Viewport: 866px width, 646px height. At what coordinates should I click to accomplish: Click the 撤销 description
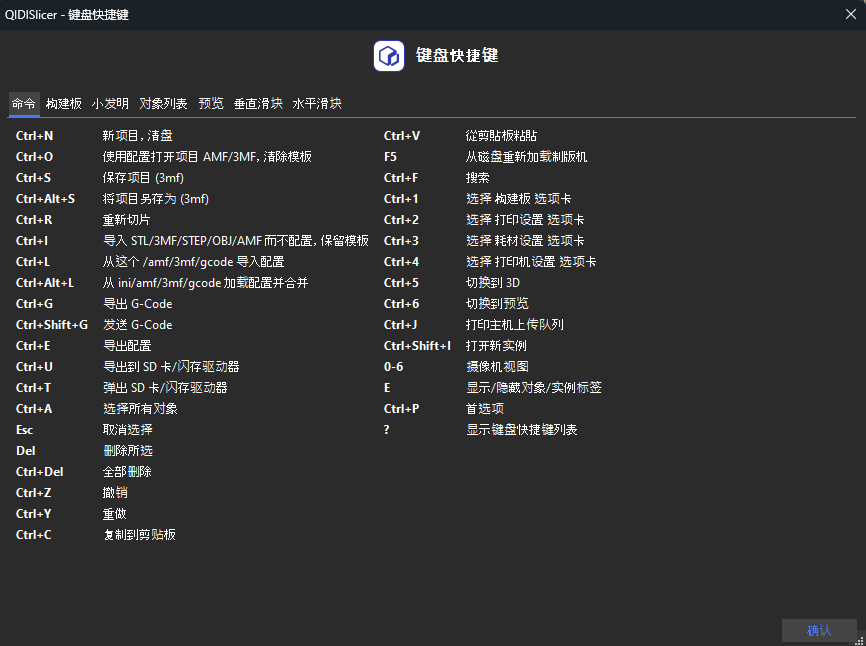(115, 493)
